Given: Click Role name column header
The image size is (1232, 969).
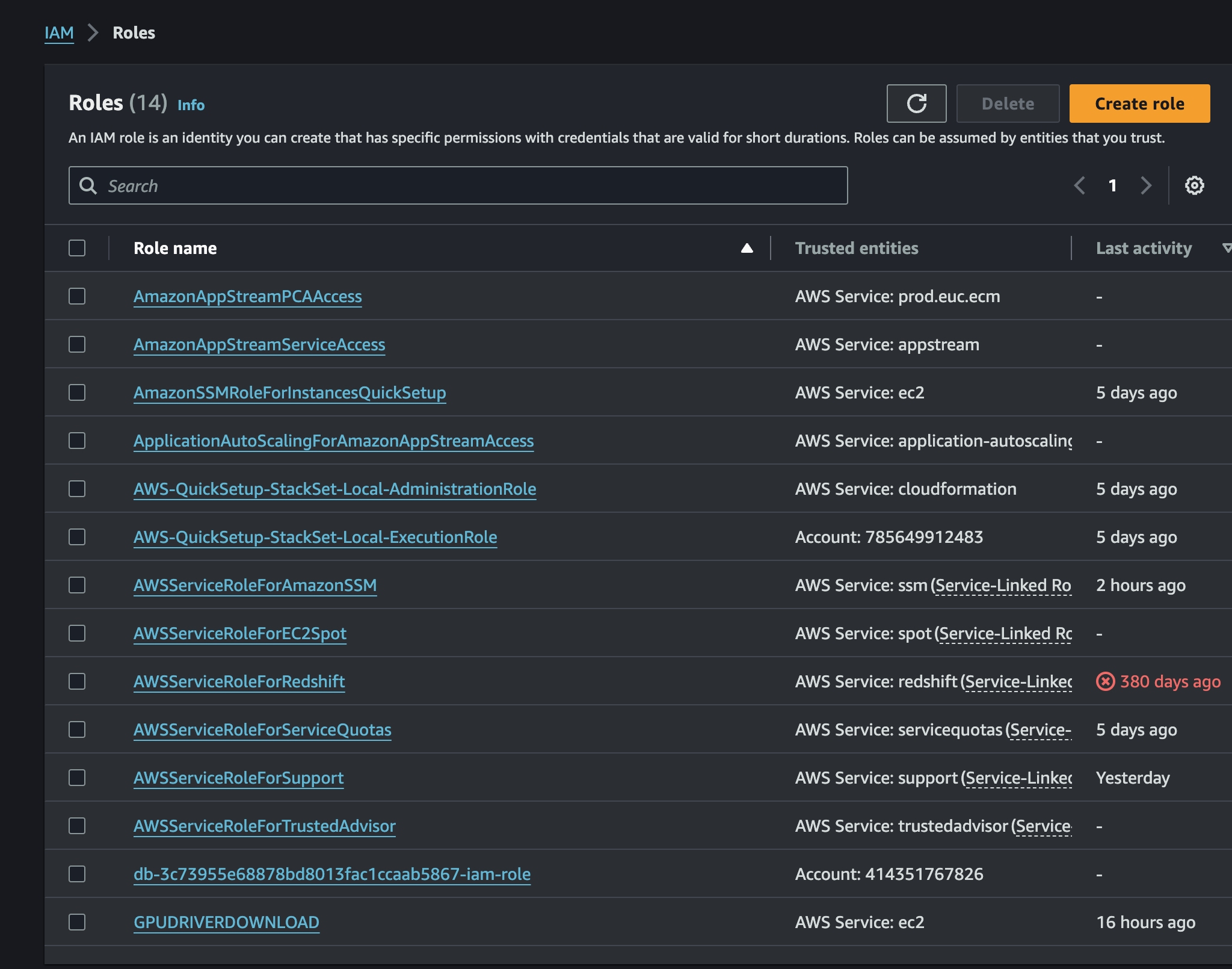Looking at the screenshot, I should (175, 248).
